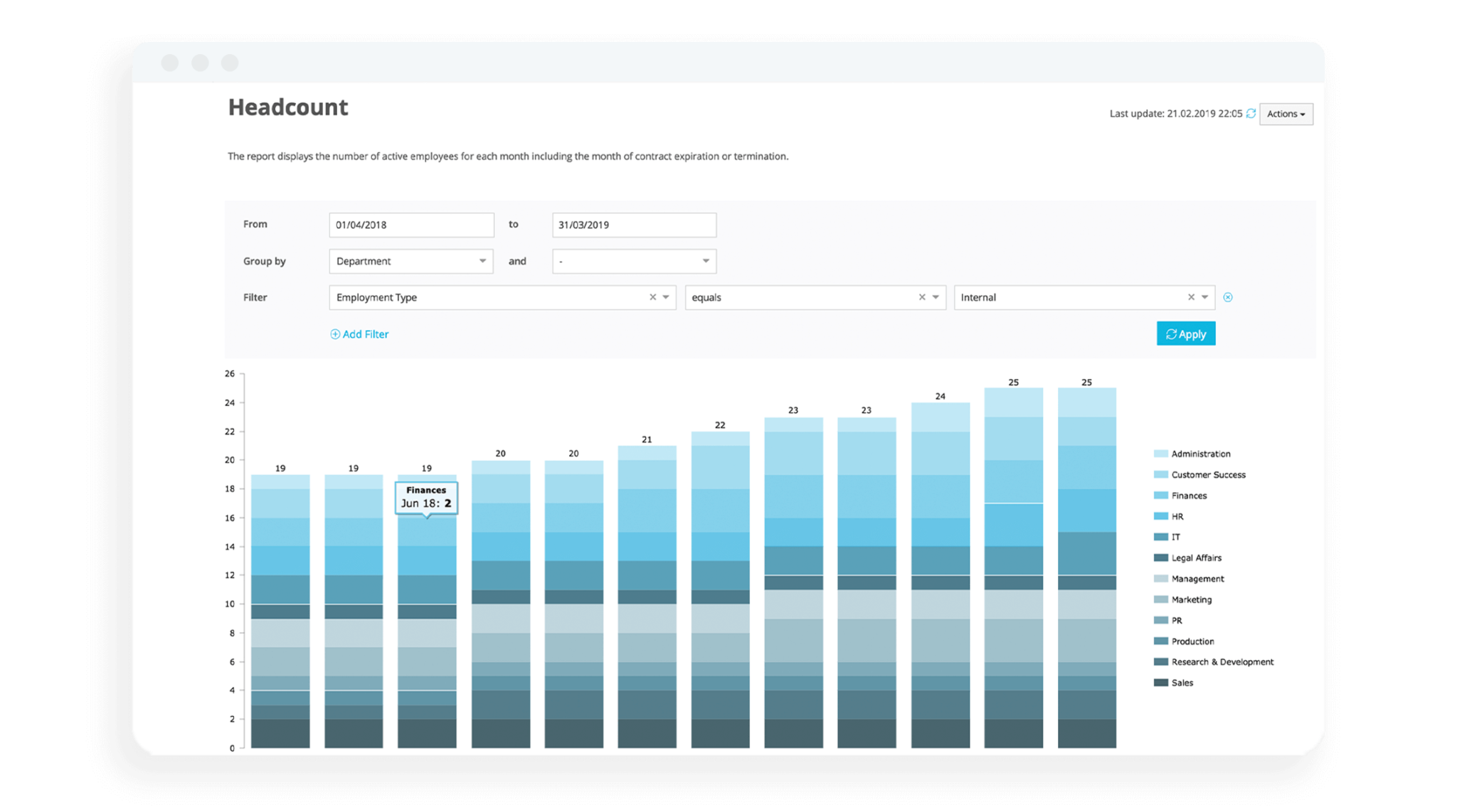Select the equals operator dropdown

[812, 297]
